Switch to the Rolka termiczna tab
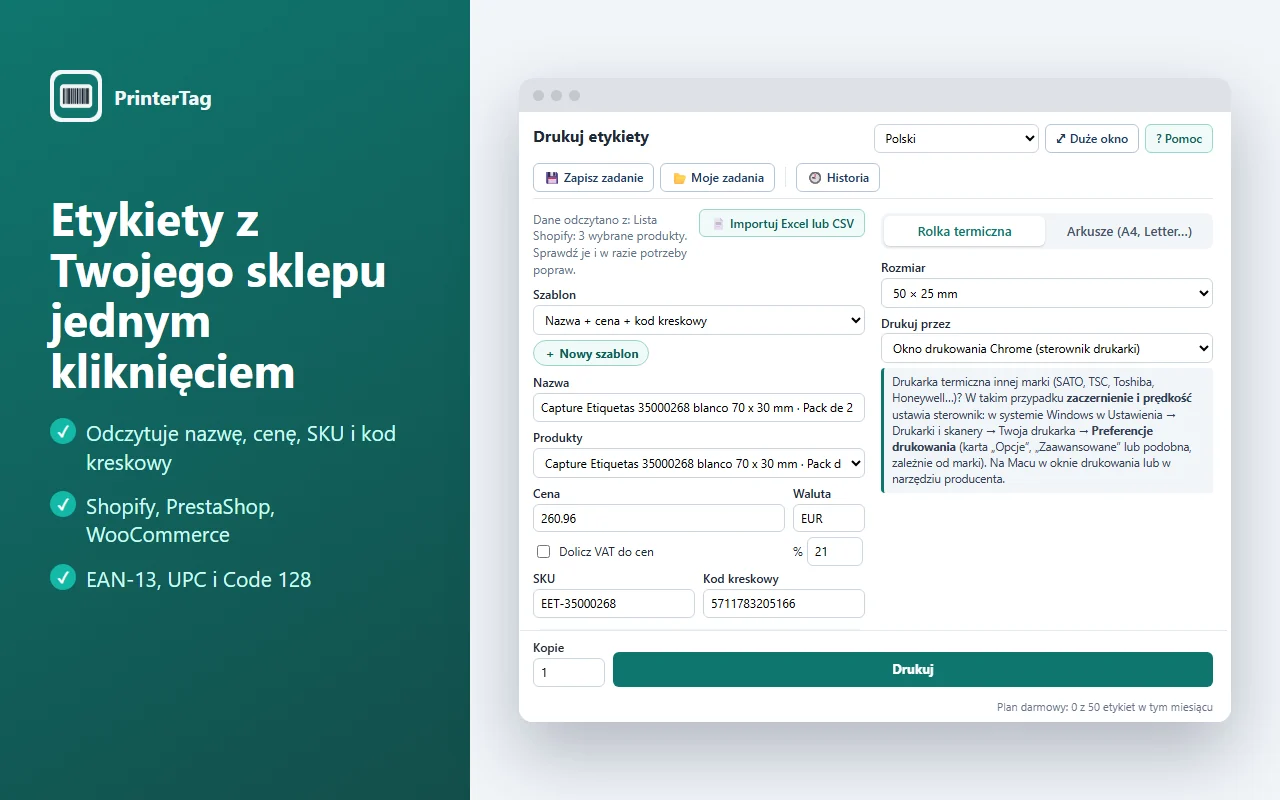Image resolution: width=1280 pixels, height=800 pixels. (964, 231)
